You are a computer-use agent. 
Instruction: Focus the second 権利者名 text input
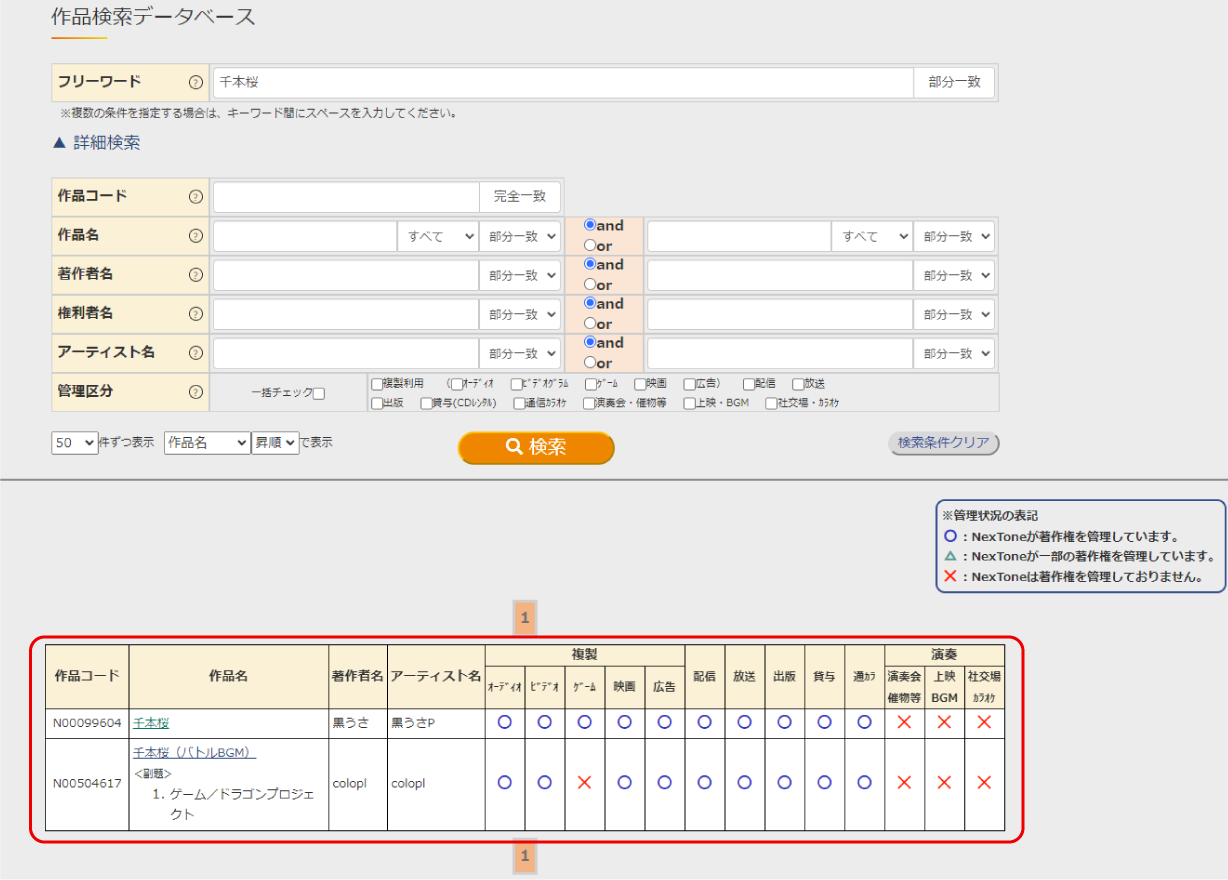(780, 314)
